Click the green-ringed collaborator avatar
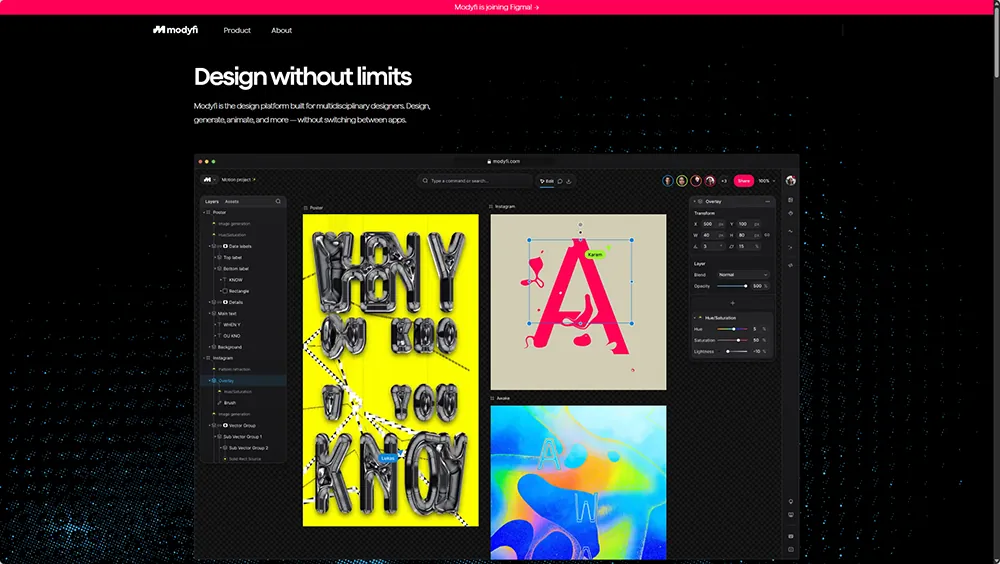The image size is (1000, 564). pos(682,181)
